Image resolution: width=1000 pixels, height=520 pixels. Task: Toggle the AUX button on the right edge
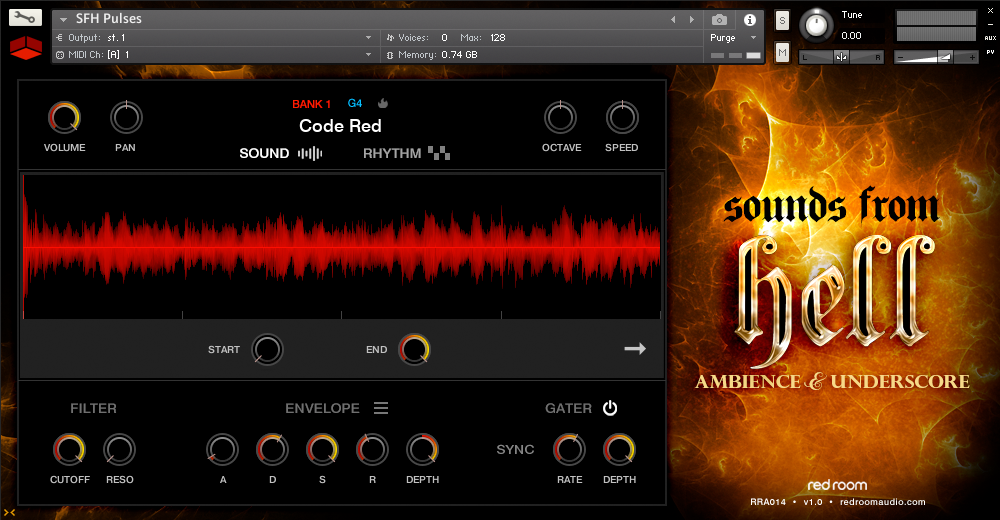990,38
